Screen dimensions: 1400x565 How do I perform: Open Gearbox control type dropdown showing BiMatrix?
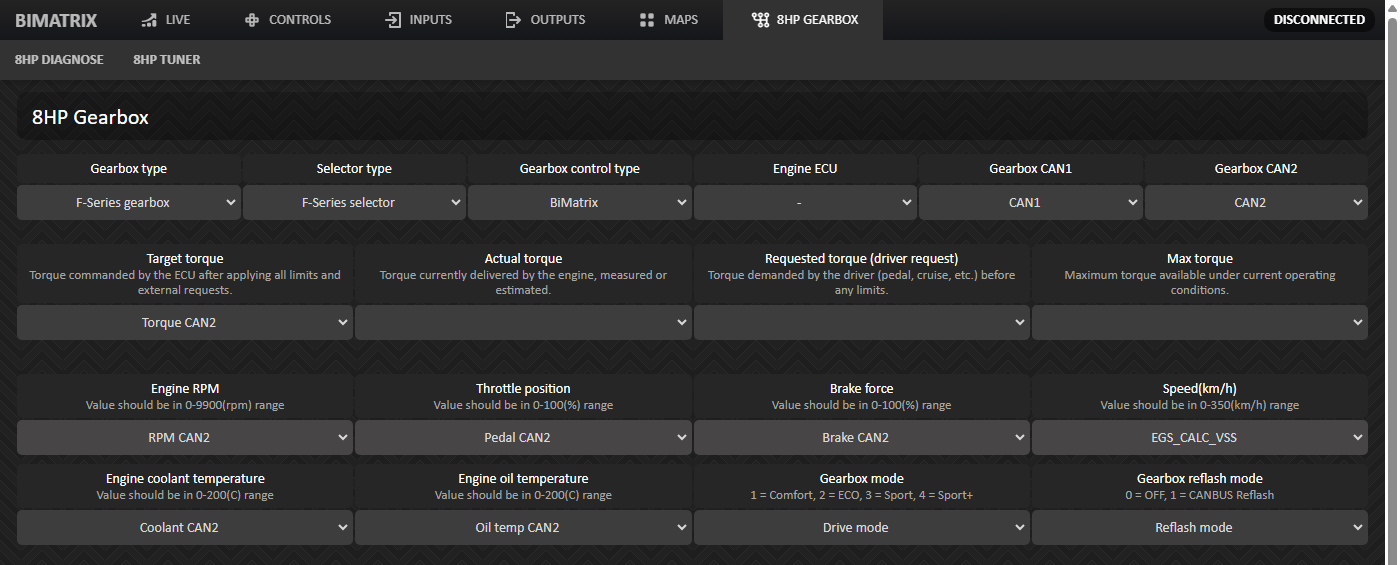click(x=580, y=203)
